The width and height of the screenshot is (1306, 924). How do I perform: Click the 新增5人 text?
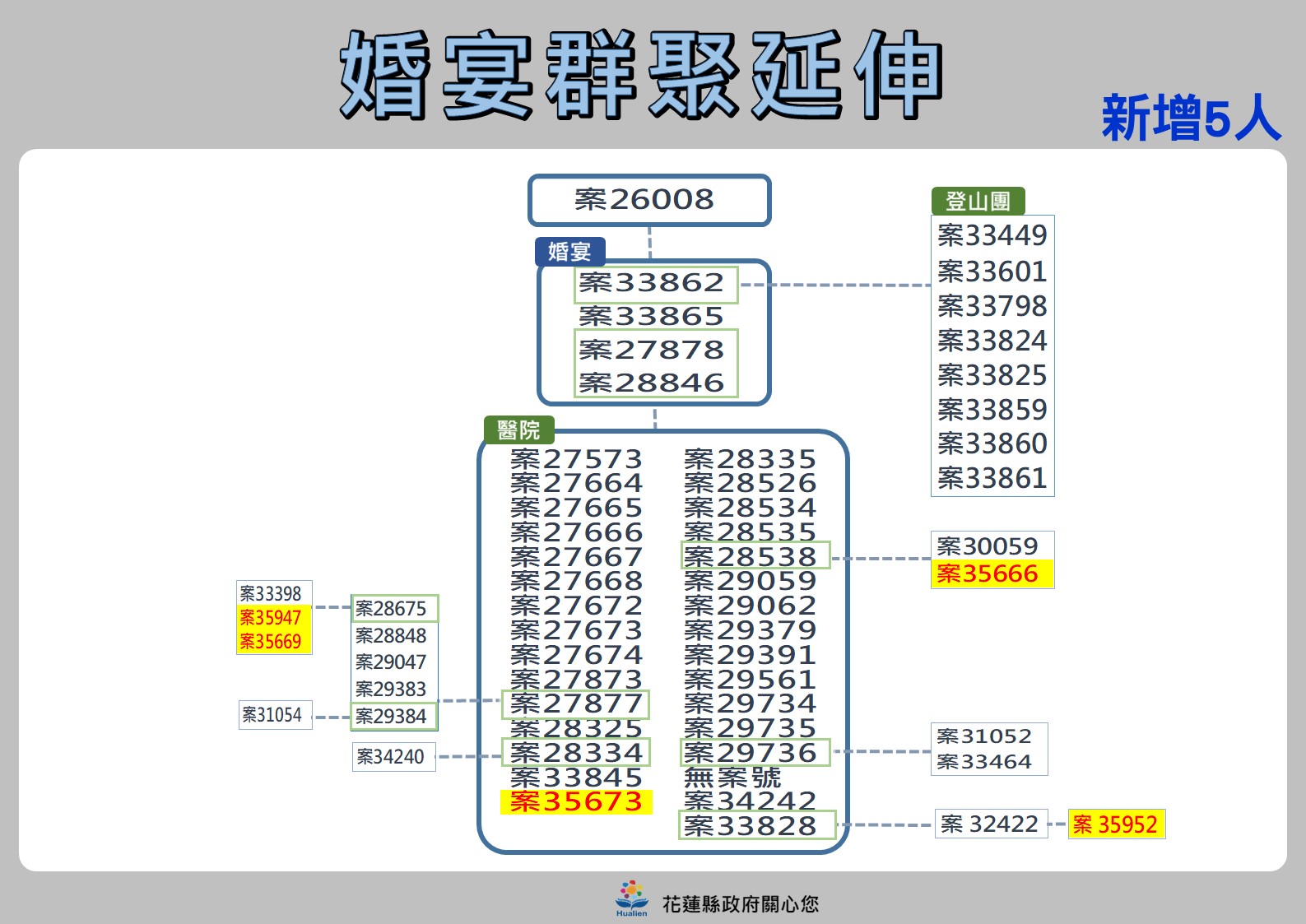1190,118
